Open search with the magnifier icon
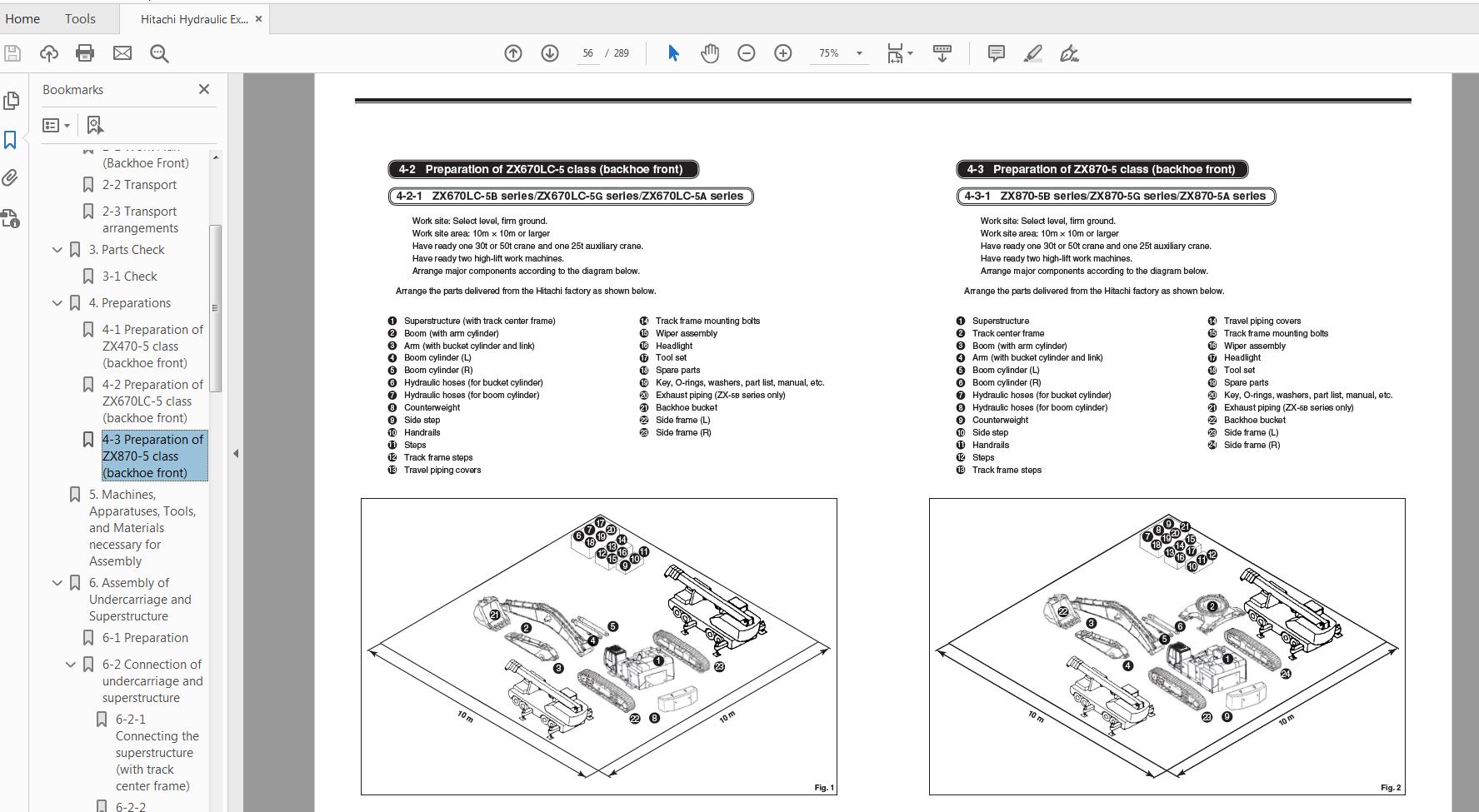 pos(158,53)
